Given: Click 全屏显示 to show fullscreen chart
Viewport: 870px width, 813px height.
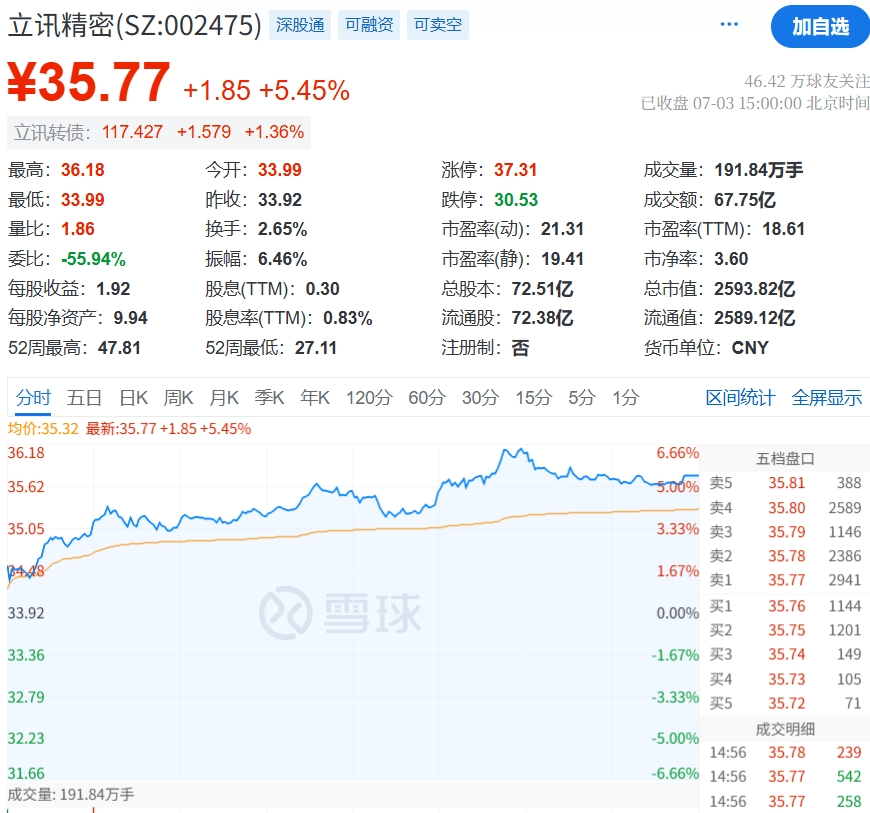Looking at the screenshot, I should pos(827,398).
